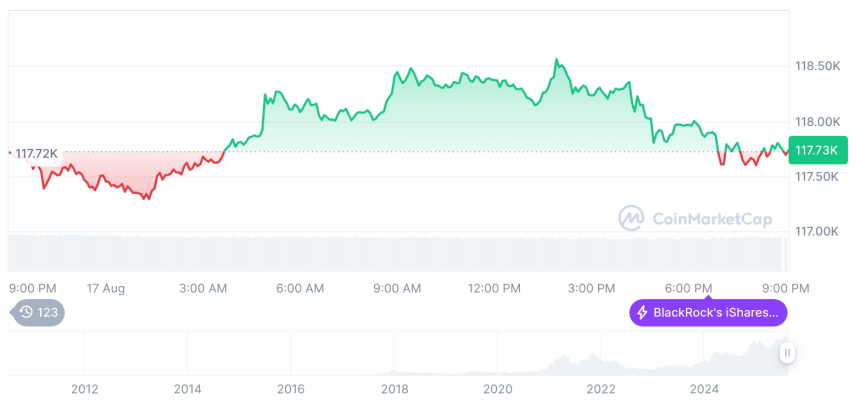Click the CoinMarketCap logo watermark icon

point(631,217)
